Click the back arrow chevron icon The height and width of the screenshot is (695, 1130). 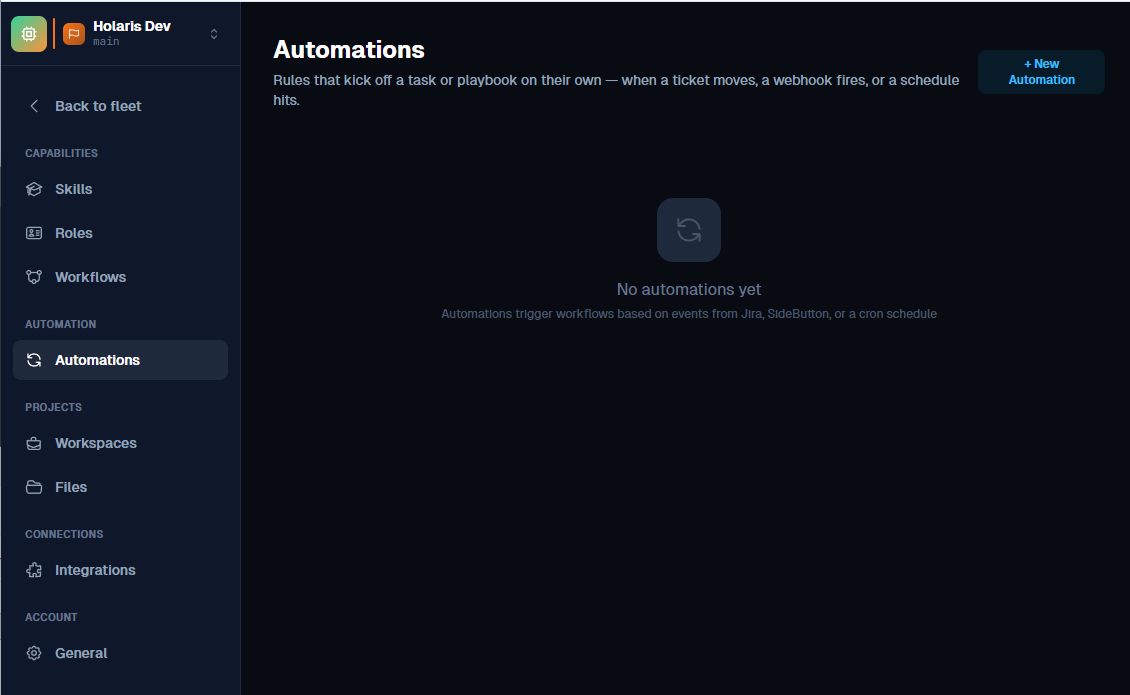[x=34, y=106]
